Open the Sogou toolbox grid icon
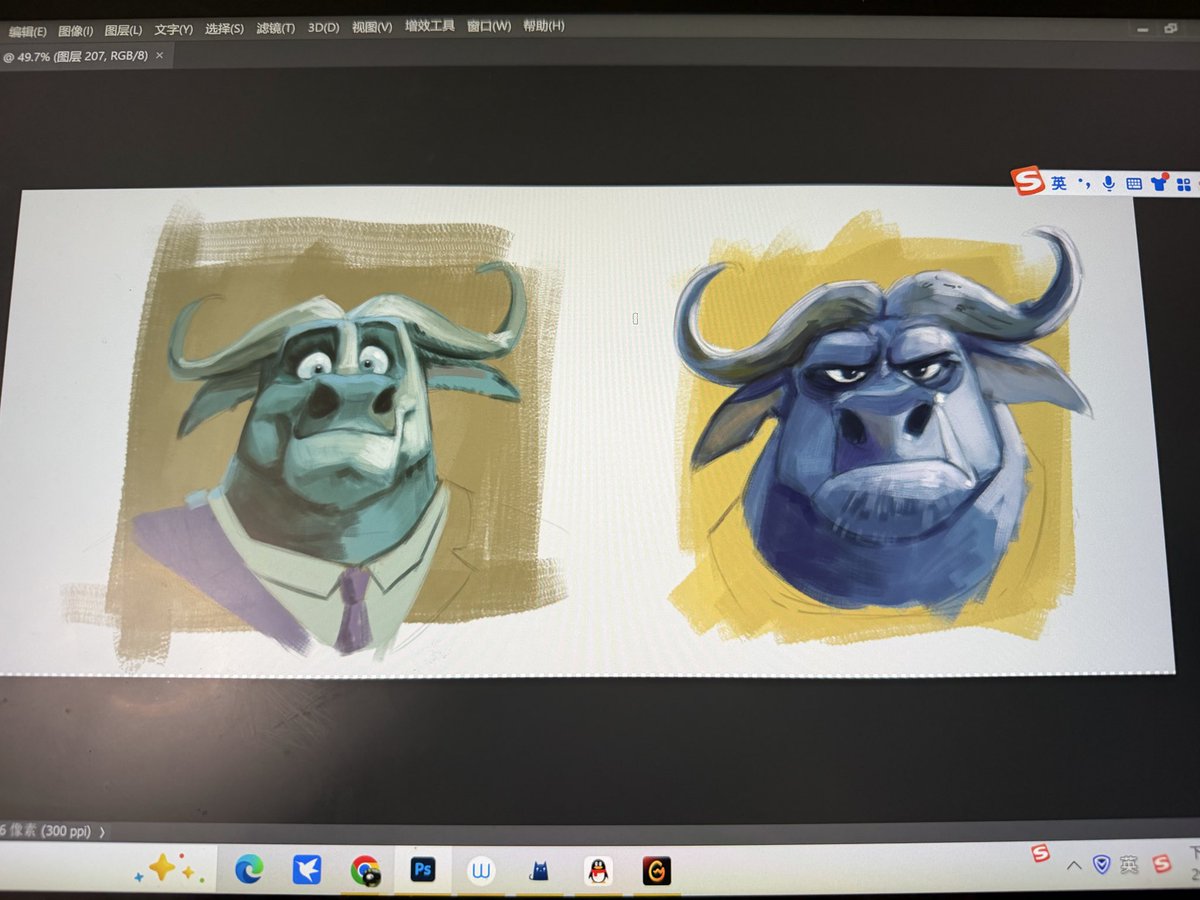This screenshot has height=900, width=1200. 1185,184
